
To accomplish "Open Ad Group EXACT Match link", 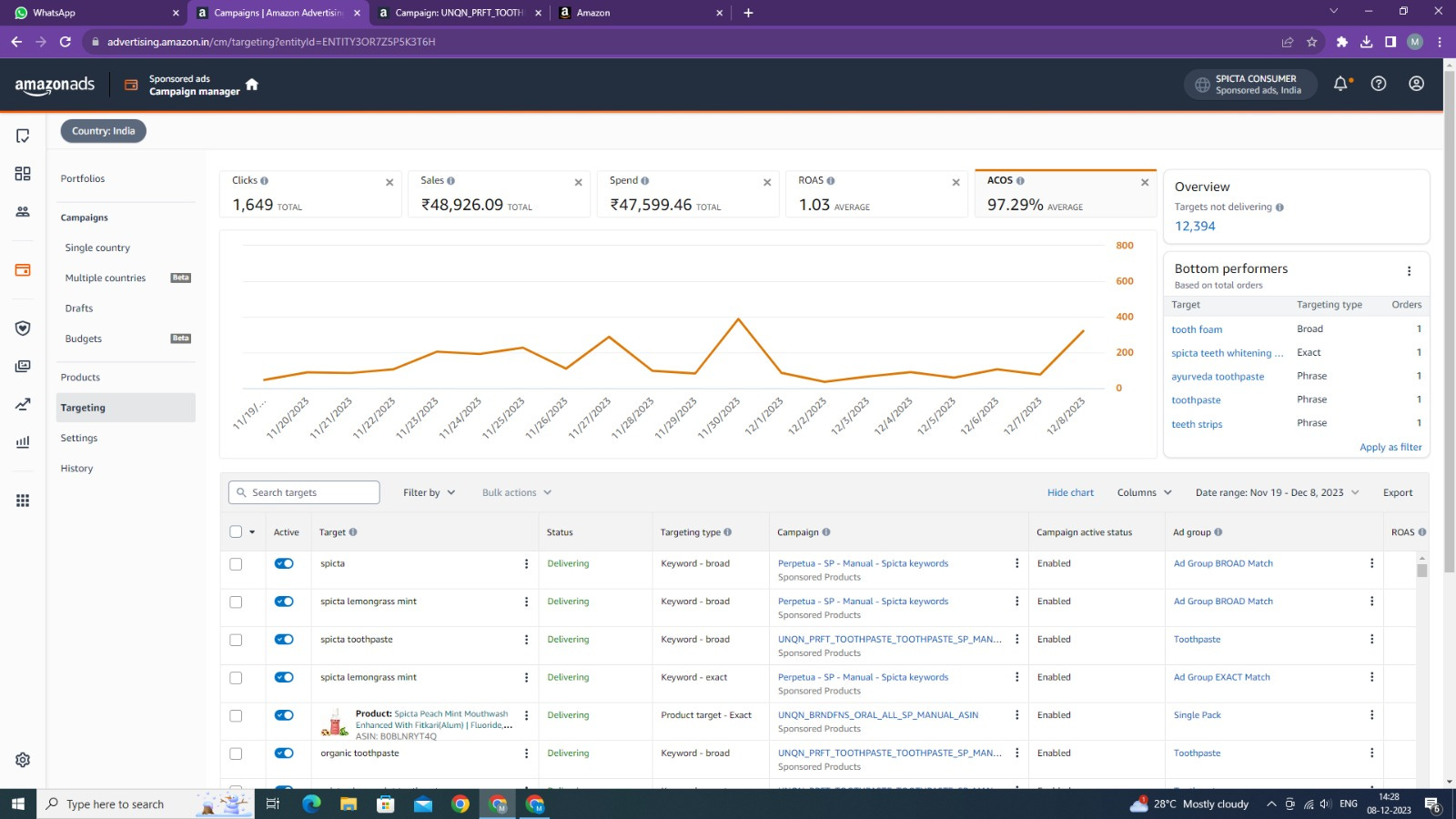I will (1221, 678).
